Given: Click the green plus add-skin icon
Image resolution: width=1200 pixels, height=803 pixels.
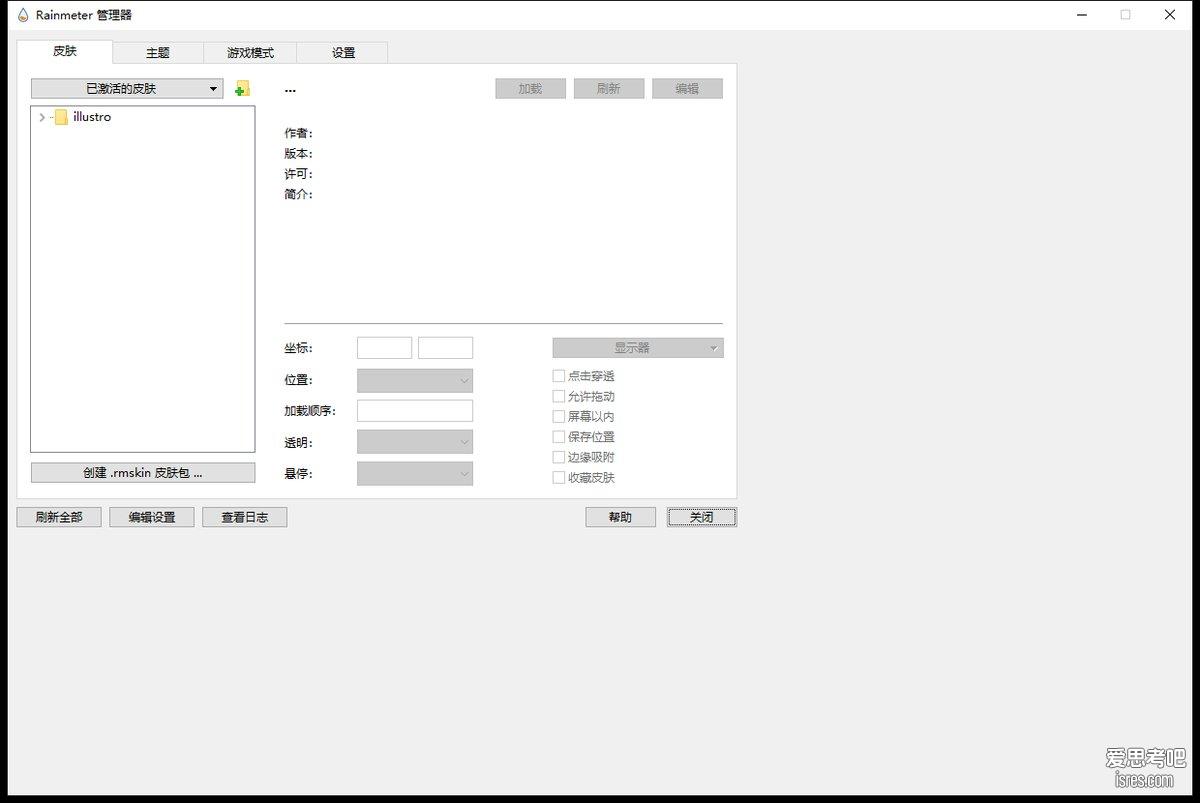Looking at the screenshot, I should [x=241, y=89].
